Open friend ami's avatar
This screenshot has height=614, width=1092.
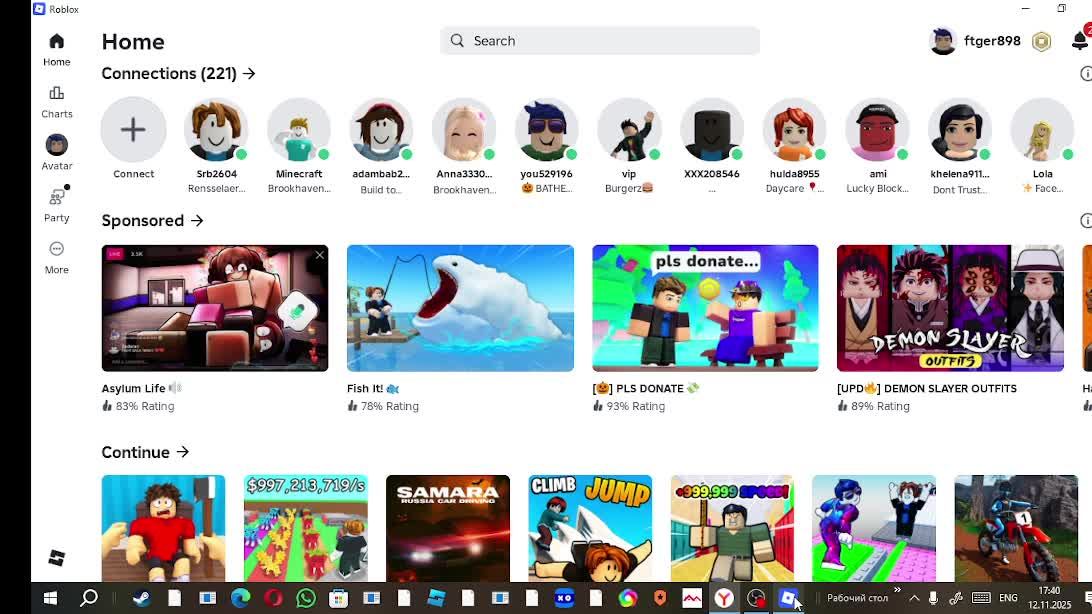tap(878, 130)
